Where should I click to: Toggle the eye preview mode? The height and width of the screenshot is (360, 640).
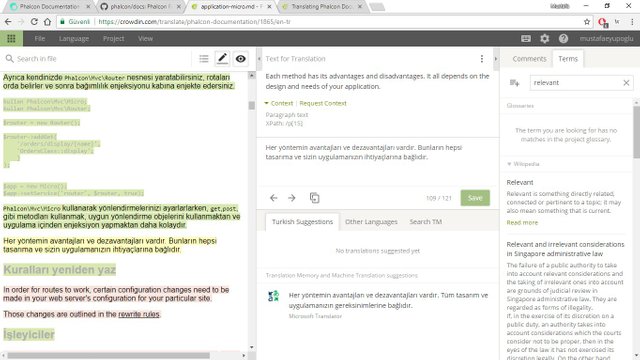click(x=240, y=59)
